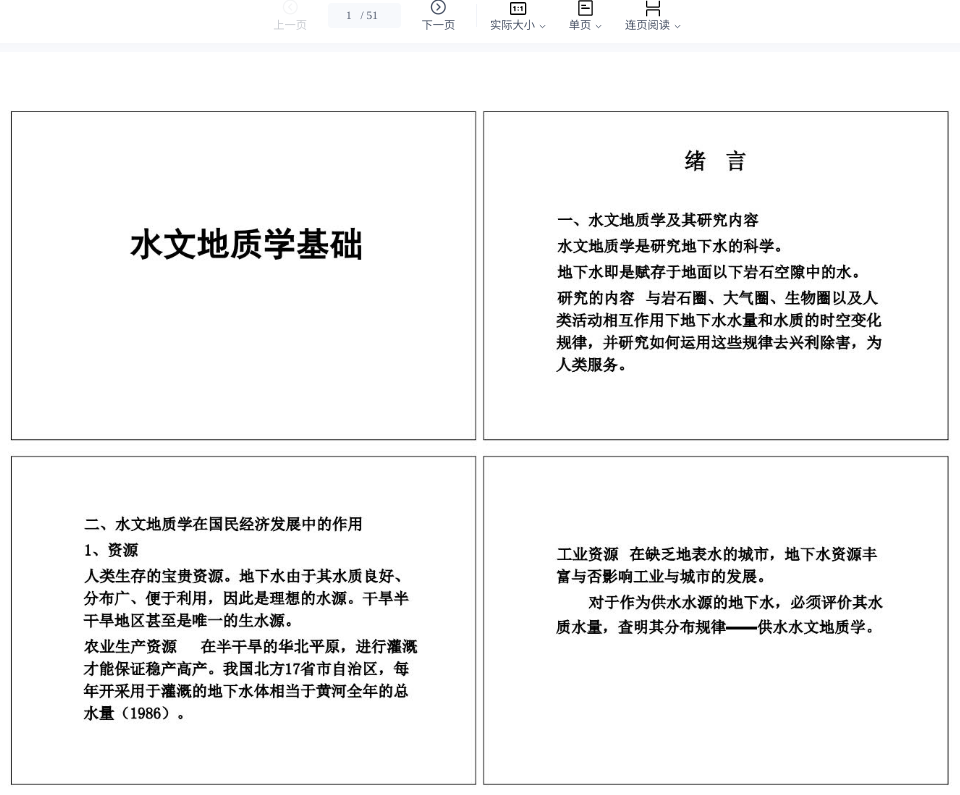Select the 单页 view mode label
Viewport: 960px width, 795px height.
tap(580, 25)
